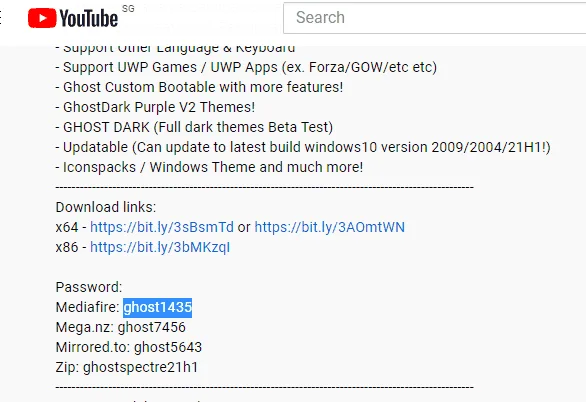This screenshot has width=586, height=402.
Task: Click the Zip: ghostspectre21h1 line
Action: tap(127, 367)
